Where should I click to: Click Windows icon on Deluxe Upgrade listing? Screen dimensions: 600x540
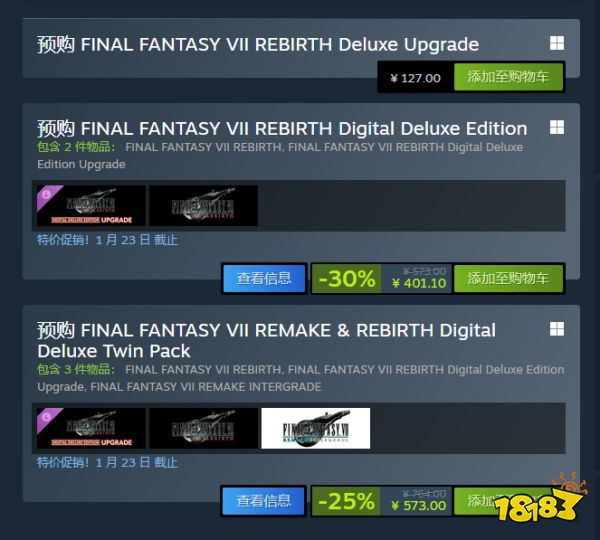pyautogui.click(x=557, y=43)
